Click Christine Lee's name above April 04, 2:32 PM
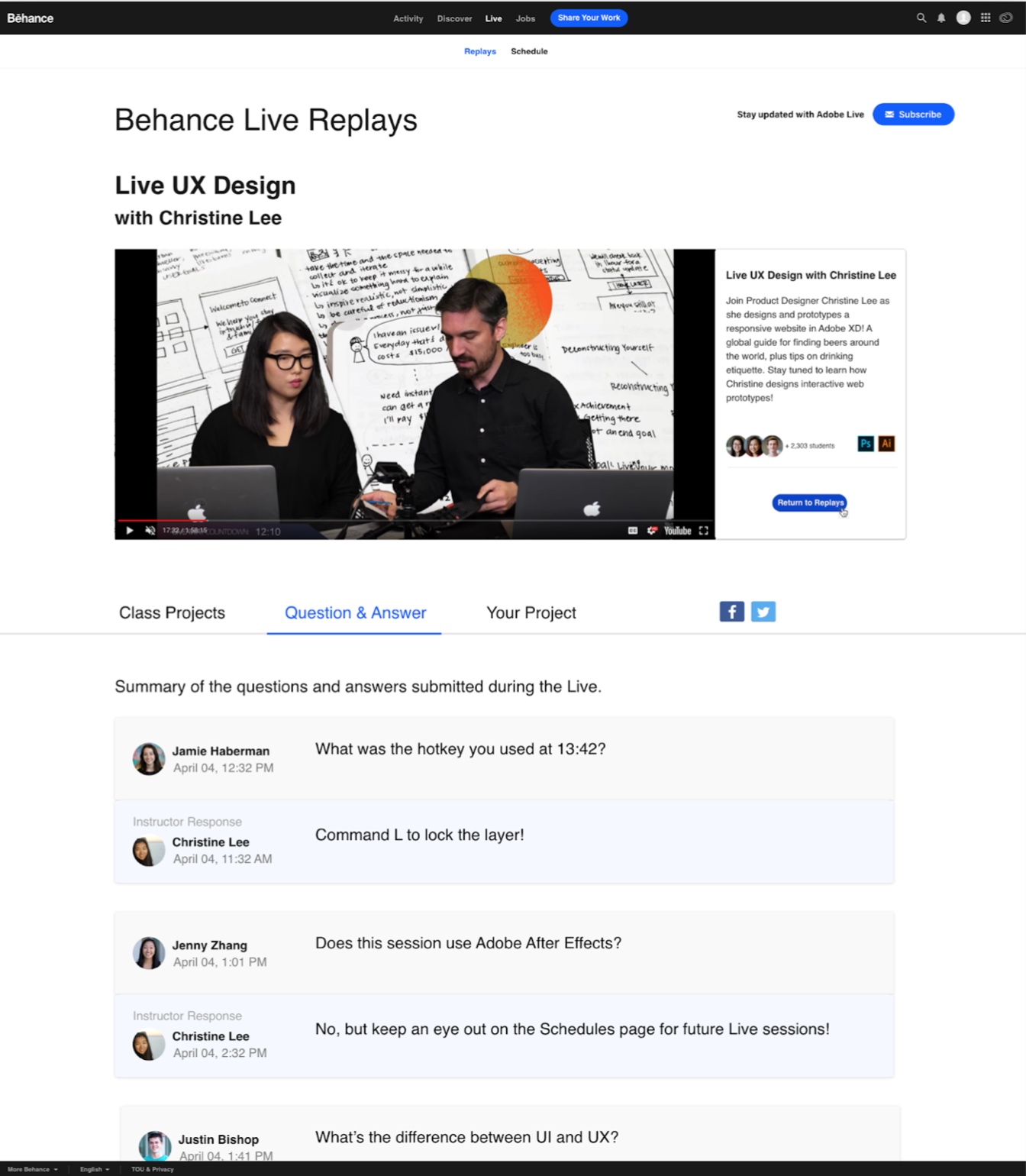Image resolution: width=1026 pixels, height=1176 pixels. click(211, 1036)
